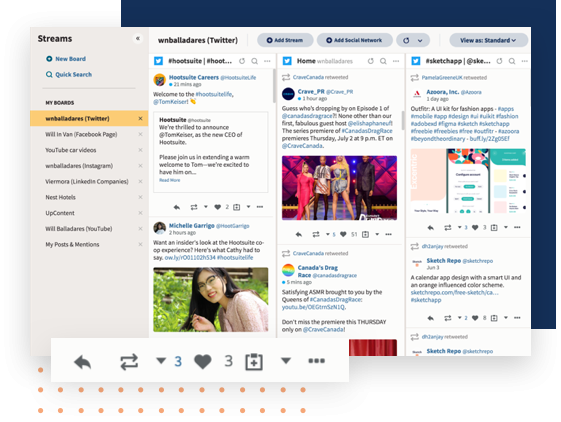Click the Add Stream button
The height and width of the screenshot is (422, 561).
click(285, 40)
